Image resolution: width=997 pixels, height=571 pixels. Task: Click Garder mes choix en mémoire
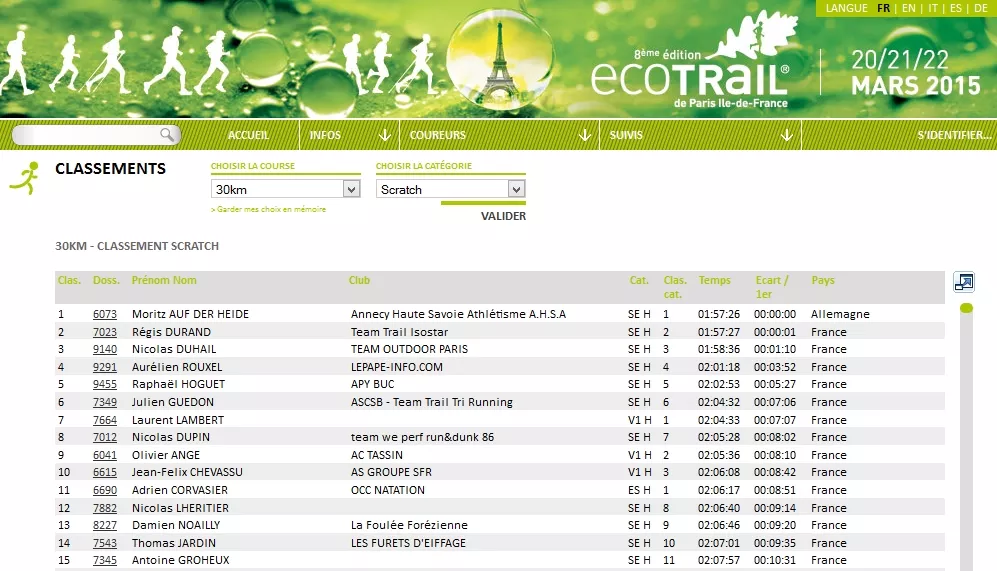point(268,209)
